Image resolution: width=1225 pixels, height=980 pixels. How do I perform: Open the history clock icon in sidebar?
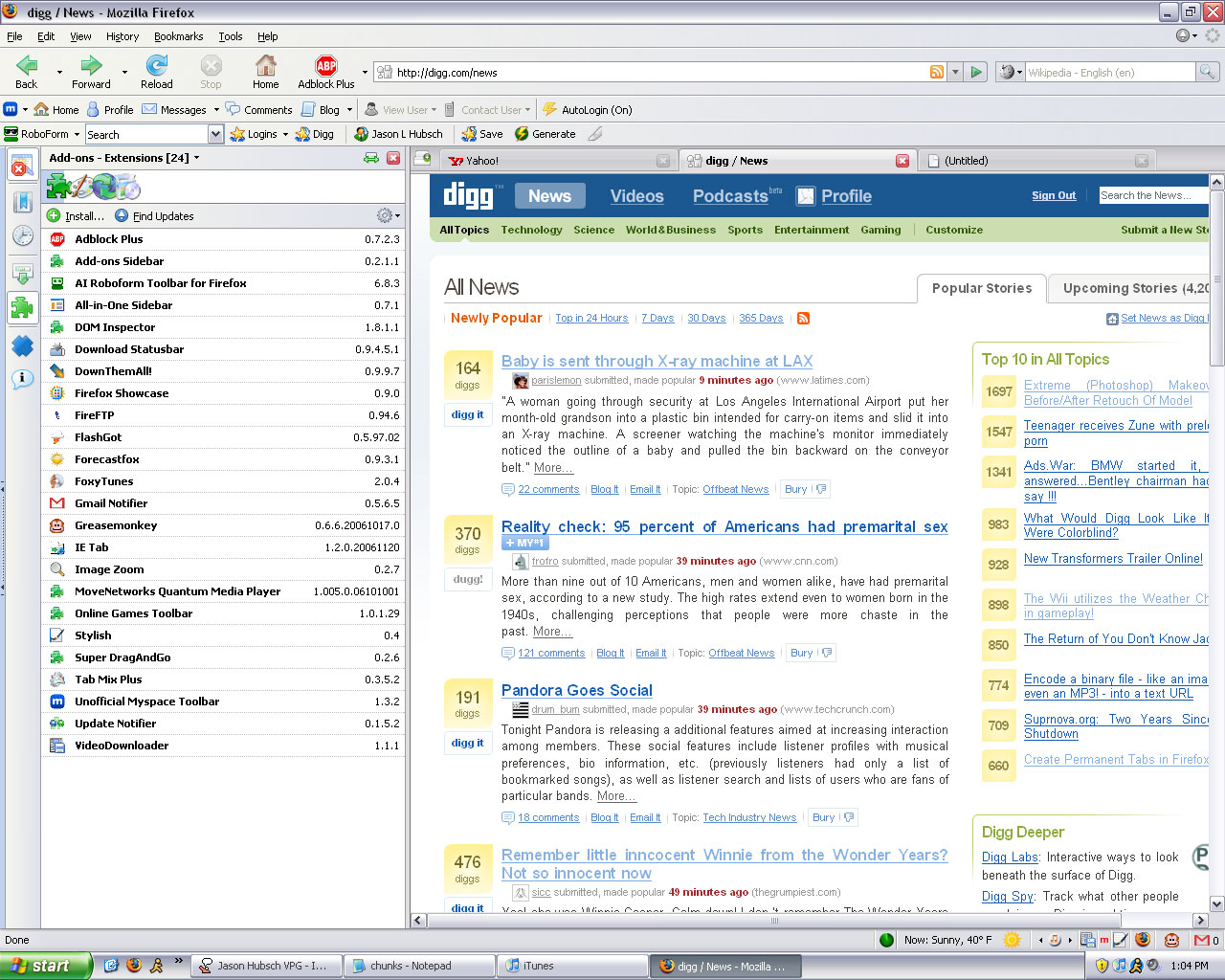point(22,236)
